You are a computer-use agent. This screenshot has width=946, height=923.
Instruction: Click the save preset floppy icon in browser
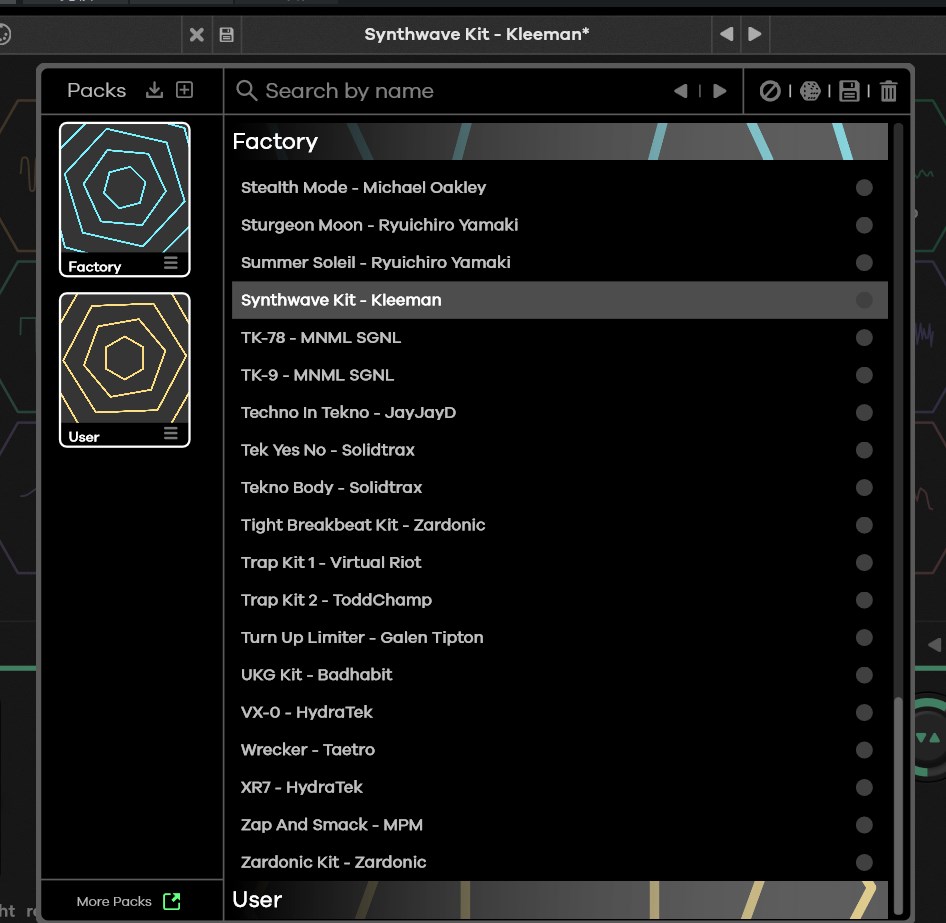pos(849,91)
